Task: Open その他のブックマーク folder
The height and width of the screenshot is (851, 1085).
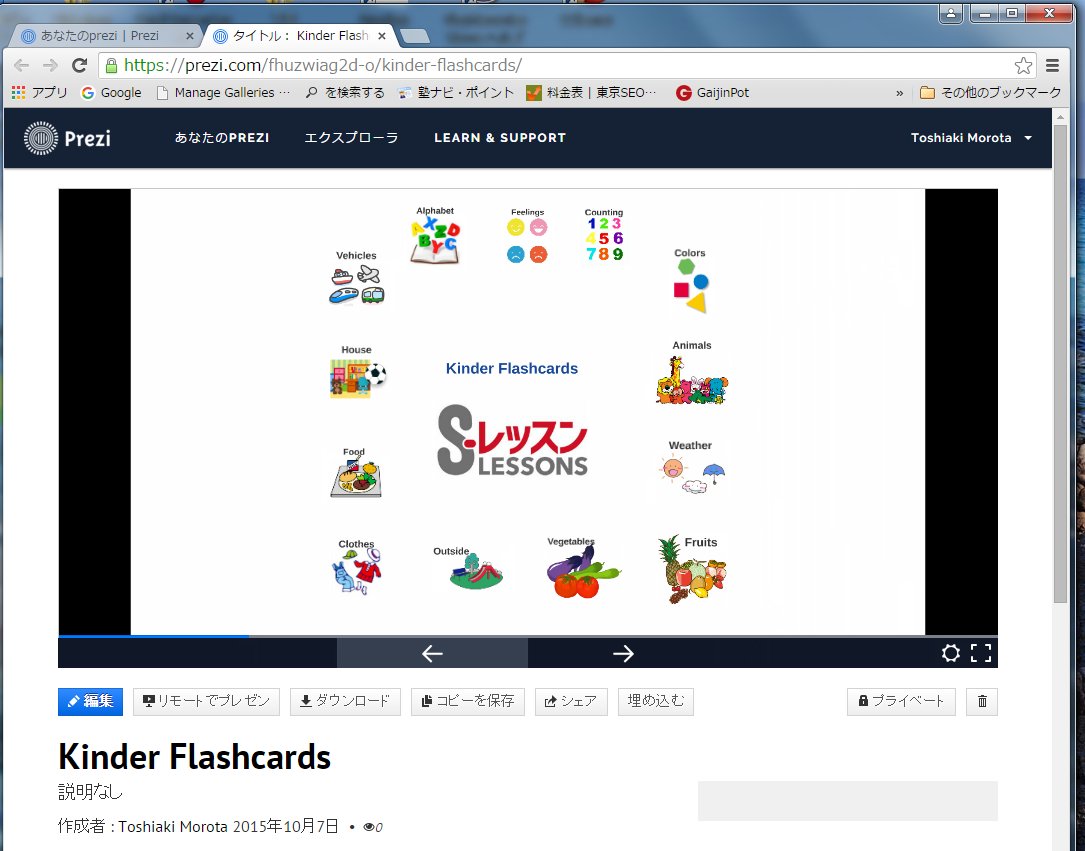Action: tap(989, 93)
